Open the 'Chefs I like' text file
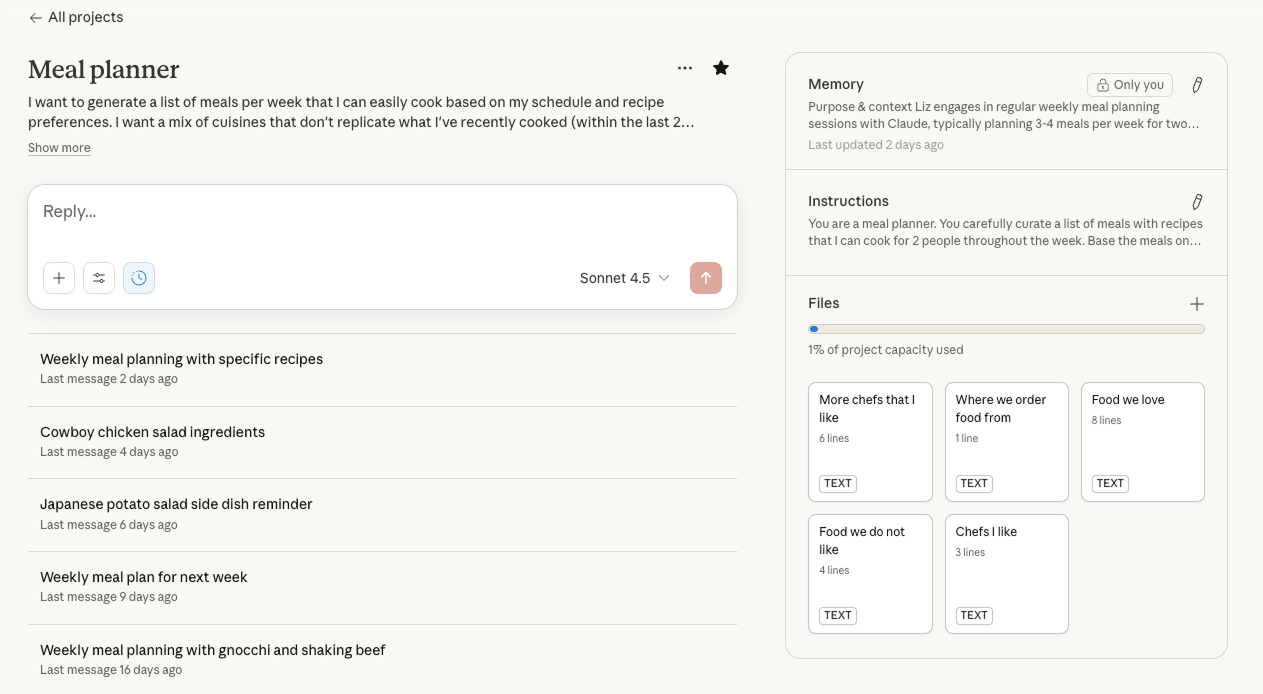The height and width of the screenshot is (694, 1263). 1006,573
